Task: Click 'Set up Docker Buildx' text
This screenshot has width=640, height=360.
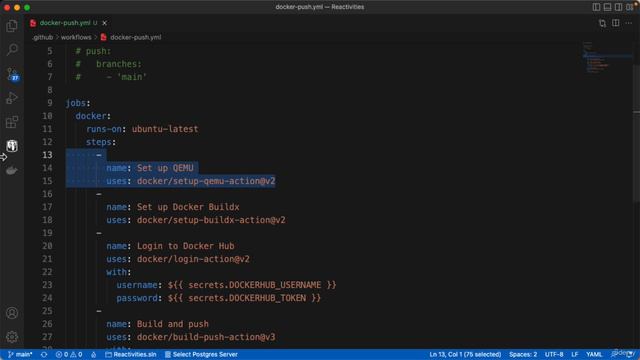Action: coord(188,207)
